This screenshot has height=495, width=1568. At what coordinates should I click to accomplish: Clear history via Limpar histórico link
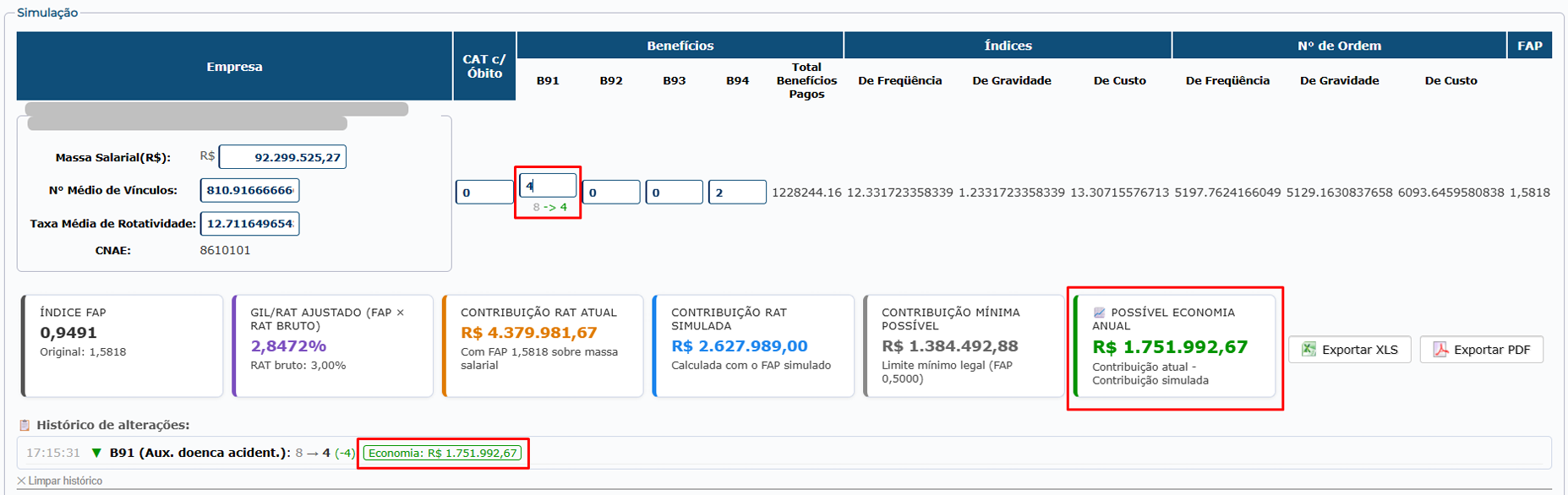[x=65, y=481]
